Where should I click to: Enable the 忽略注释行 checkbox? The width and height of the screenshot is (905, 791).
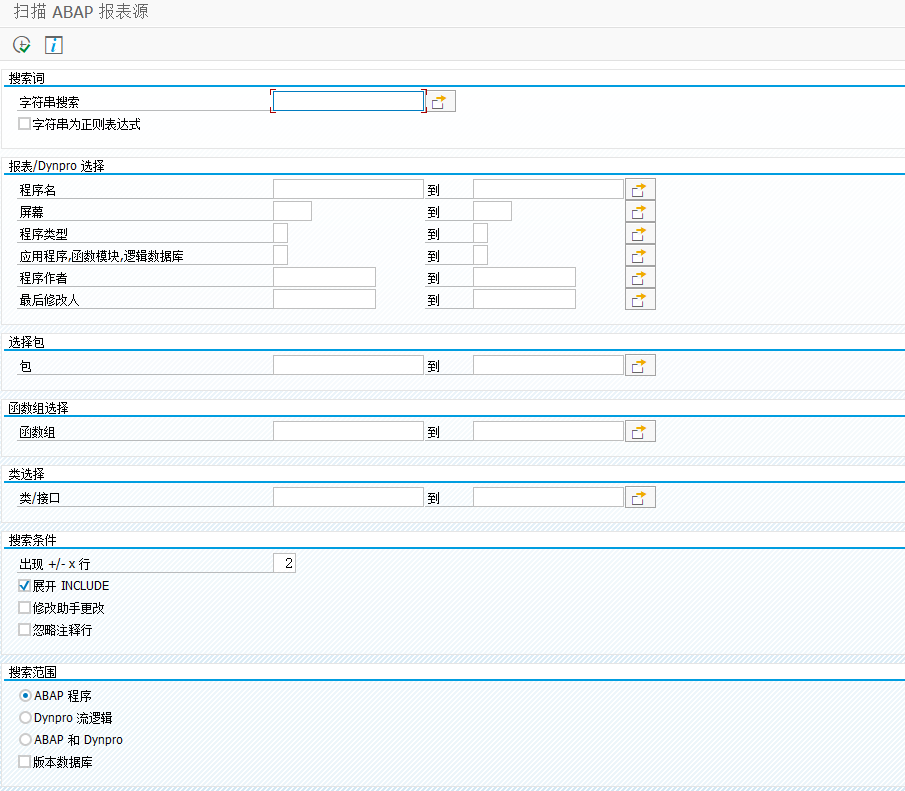24,629
